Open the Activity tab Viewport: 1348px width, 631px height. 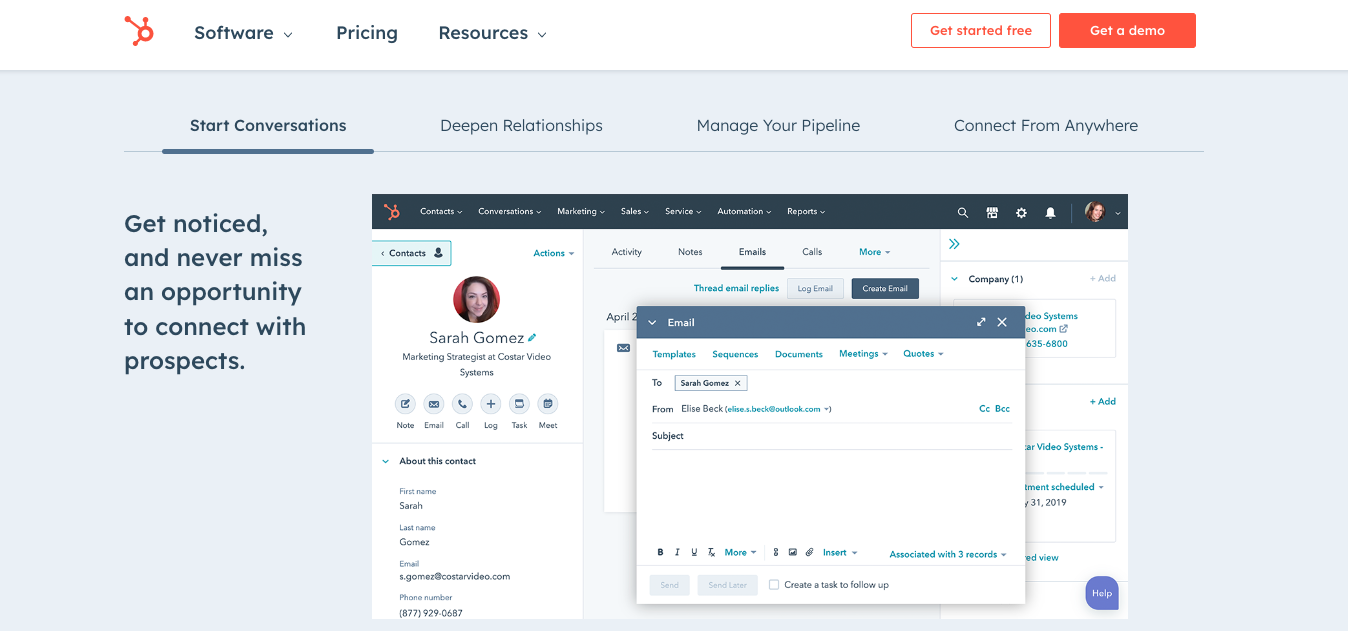[627, 252]
